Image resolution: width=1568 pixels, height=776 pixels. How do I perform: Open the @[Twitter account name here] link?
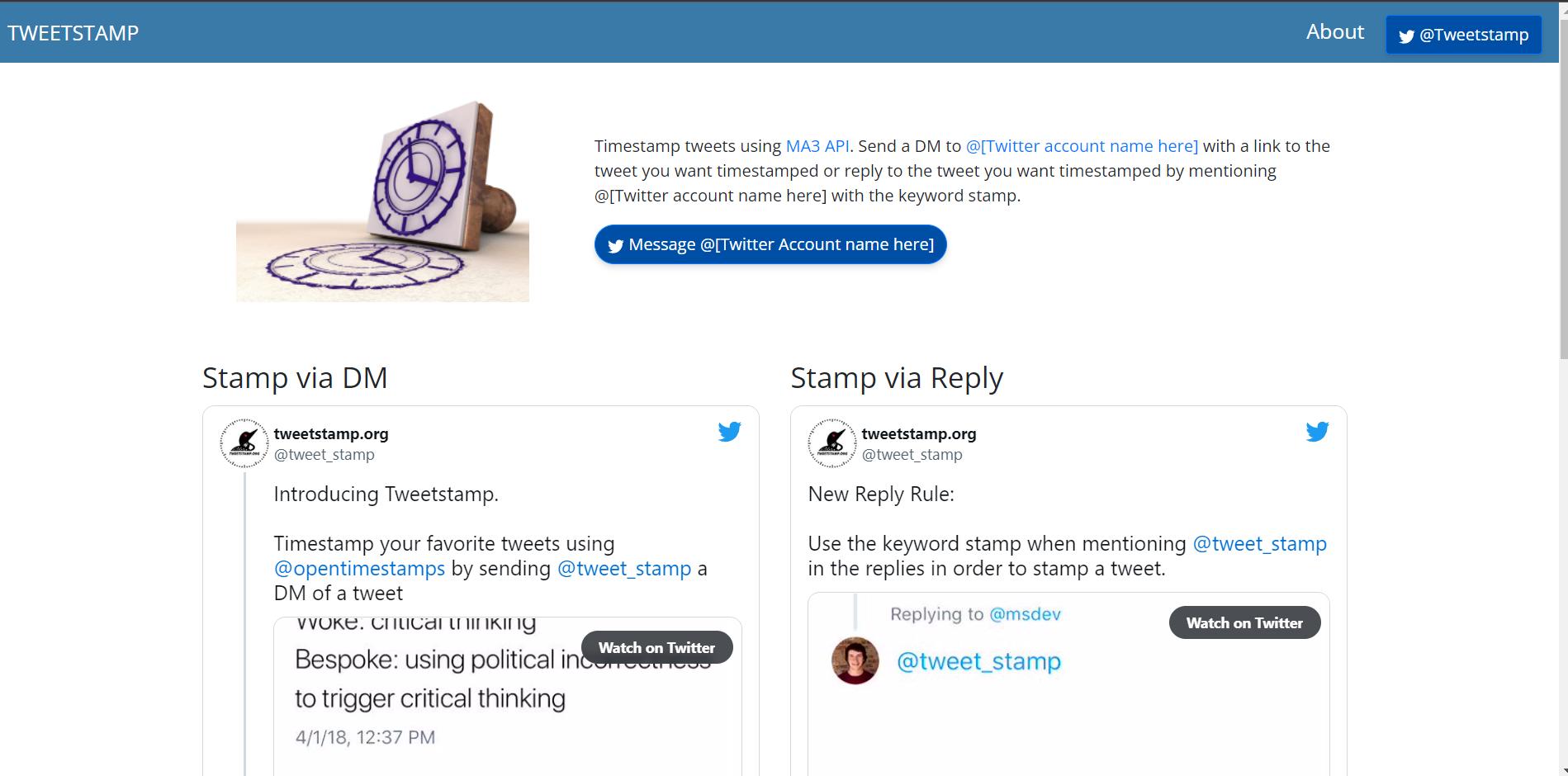[x=1082, y=146]
